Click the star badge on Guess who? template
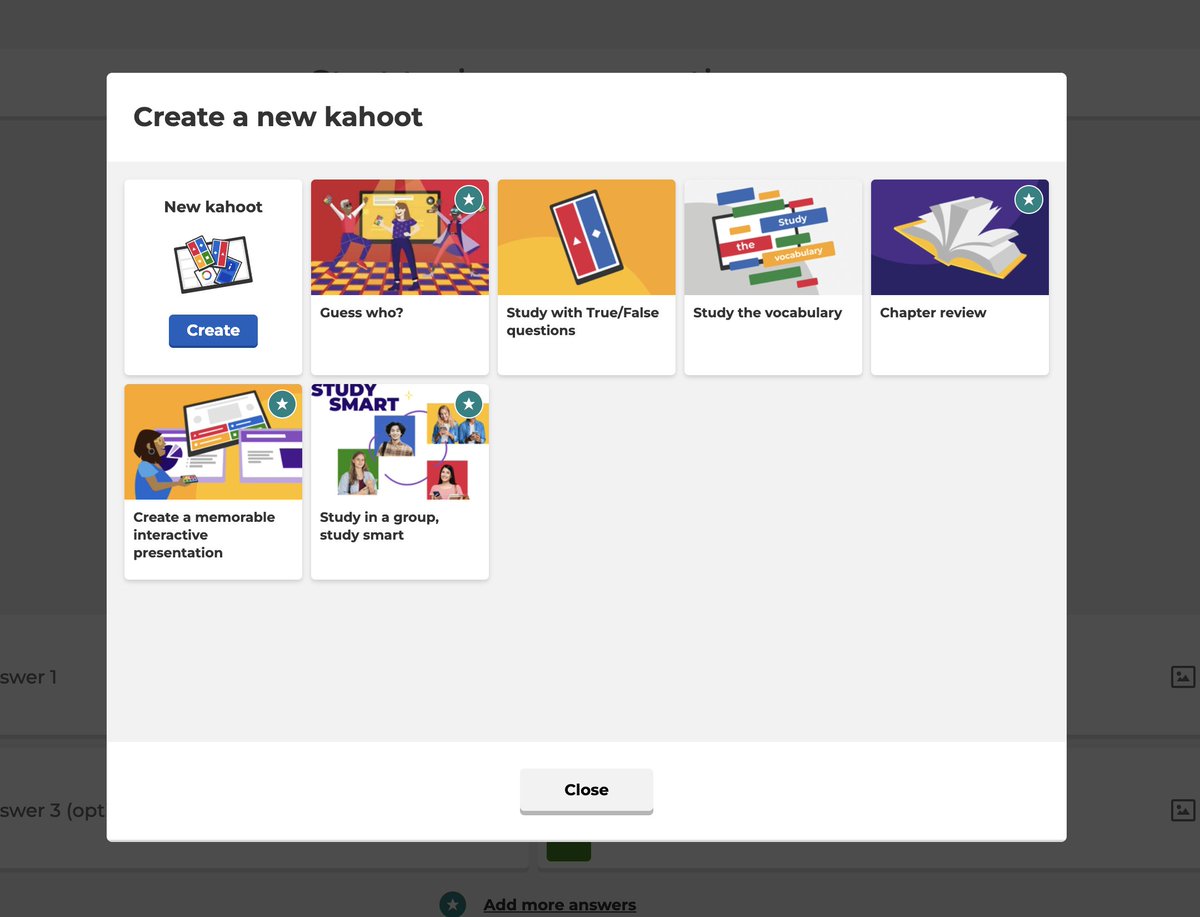Screen dimensions: 1200x917 (x=467, y=200)
